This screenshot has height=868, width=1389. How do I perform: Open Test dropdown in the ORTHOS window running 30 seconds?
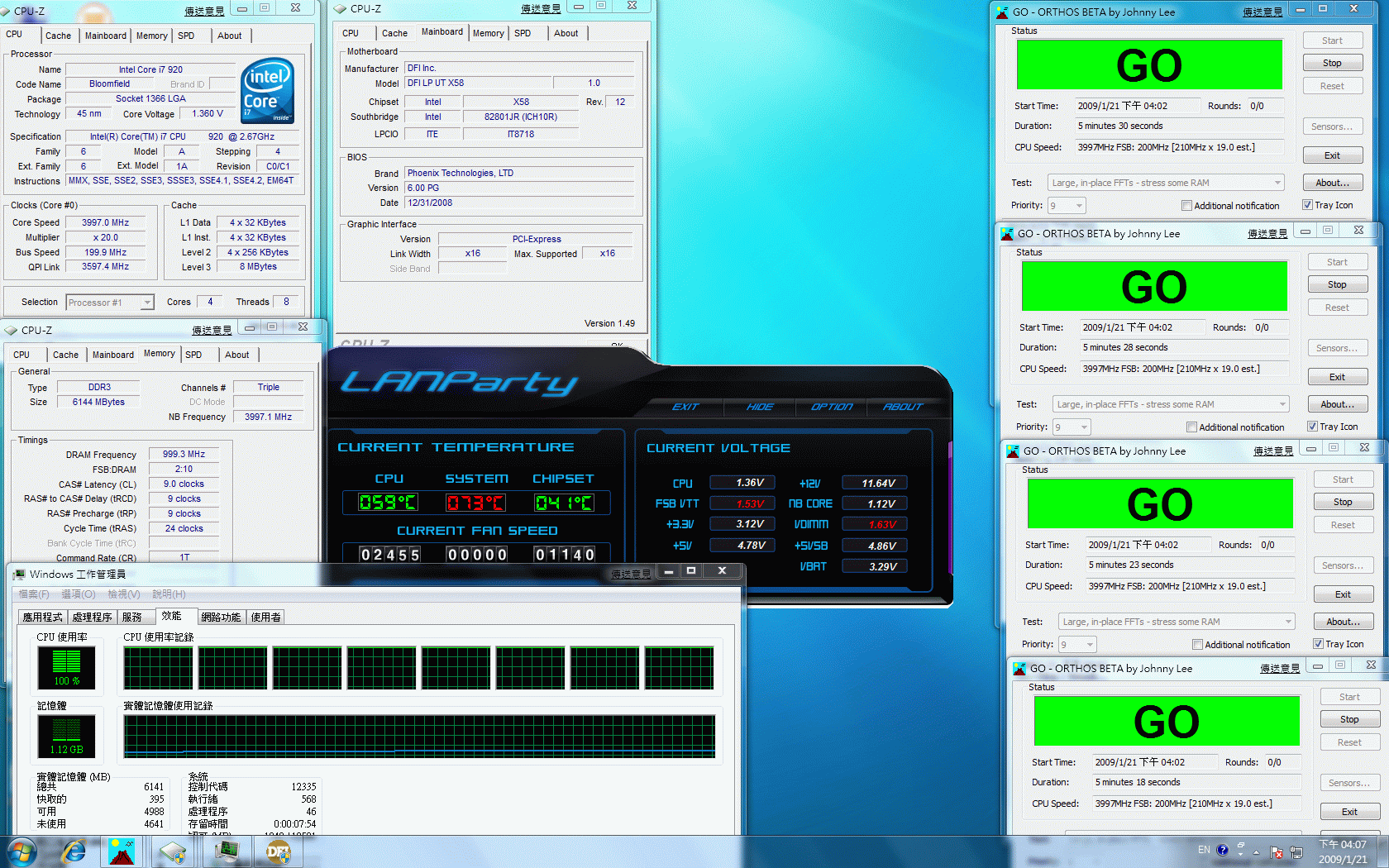(1166, 183)
